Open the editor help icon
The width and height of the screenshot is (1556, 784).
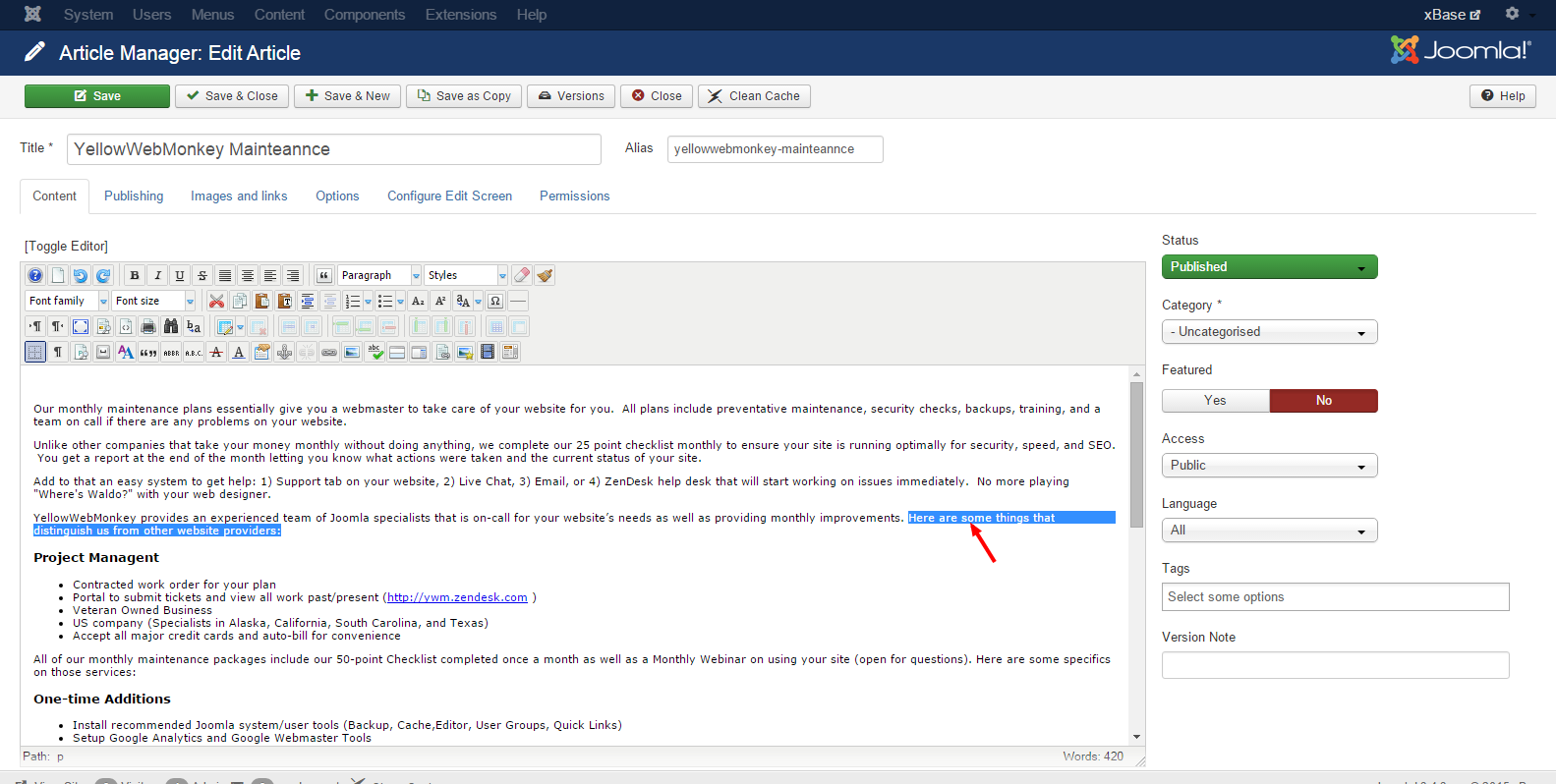click(x=35, y=275)
